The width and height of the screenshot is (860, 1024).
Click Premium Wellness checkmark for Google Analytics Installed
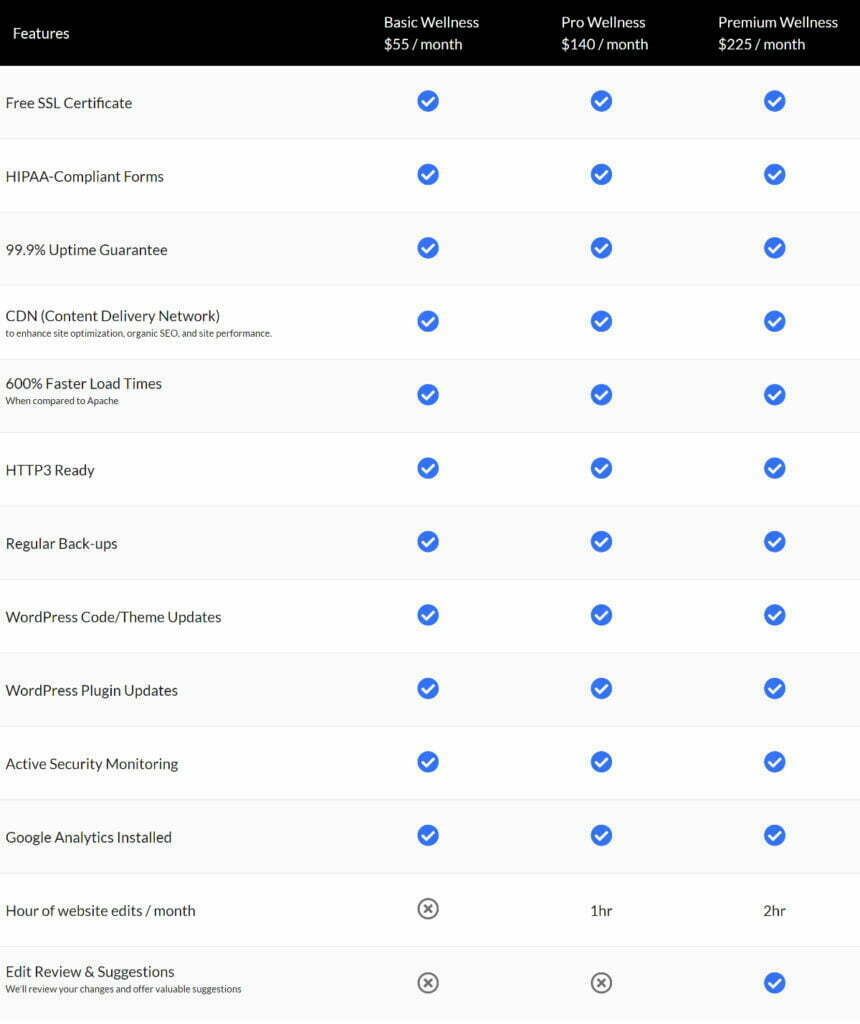774,835
